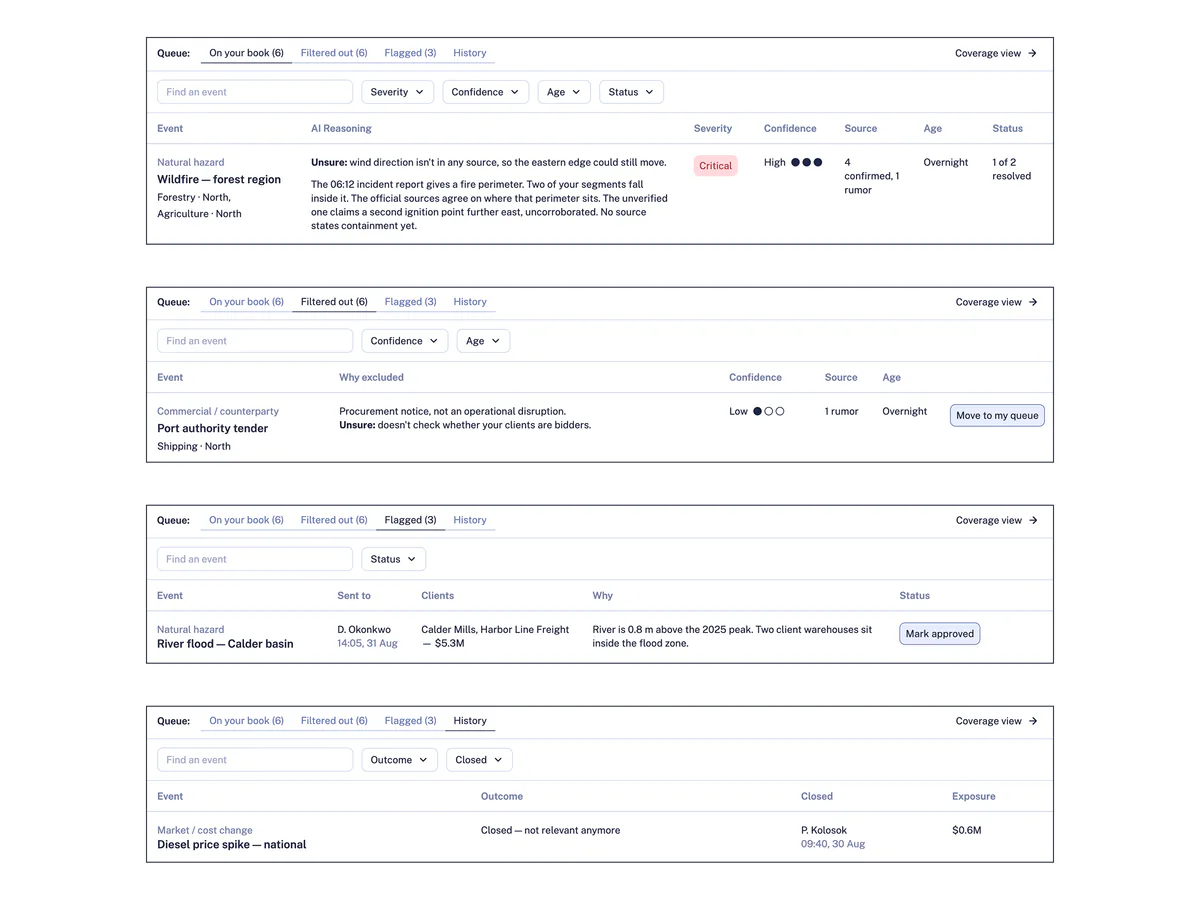Select the History tab in the Diesel price spike panel
This screenshot has height=900, width=1200.
click(x=470, y=721)
